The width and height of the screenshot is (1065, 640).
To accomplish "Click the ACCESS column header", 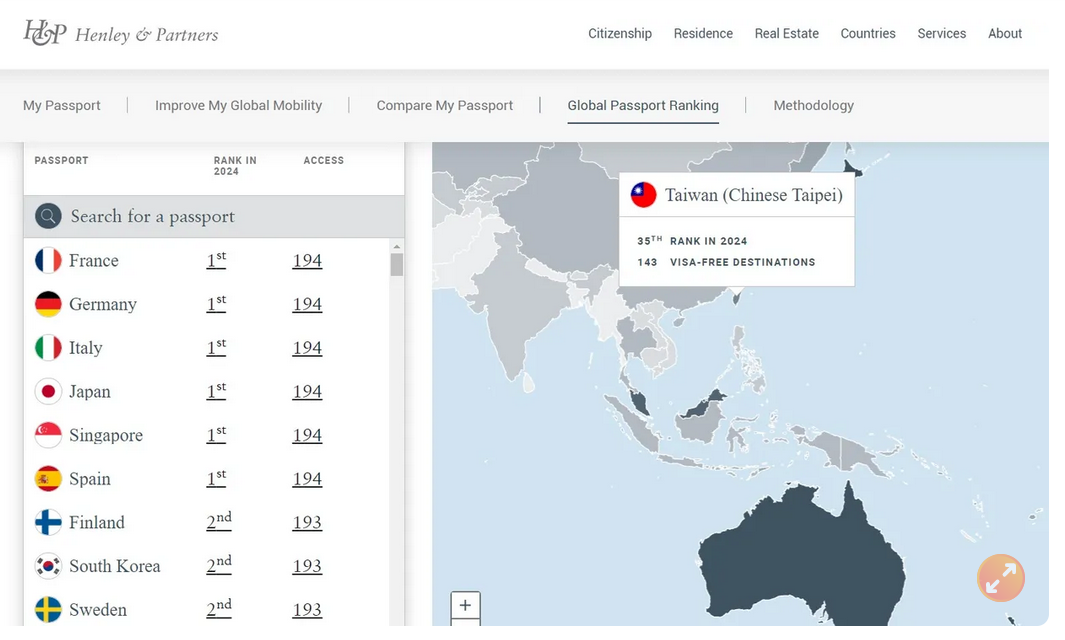I will pos(323,160).
